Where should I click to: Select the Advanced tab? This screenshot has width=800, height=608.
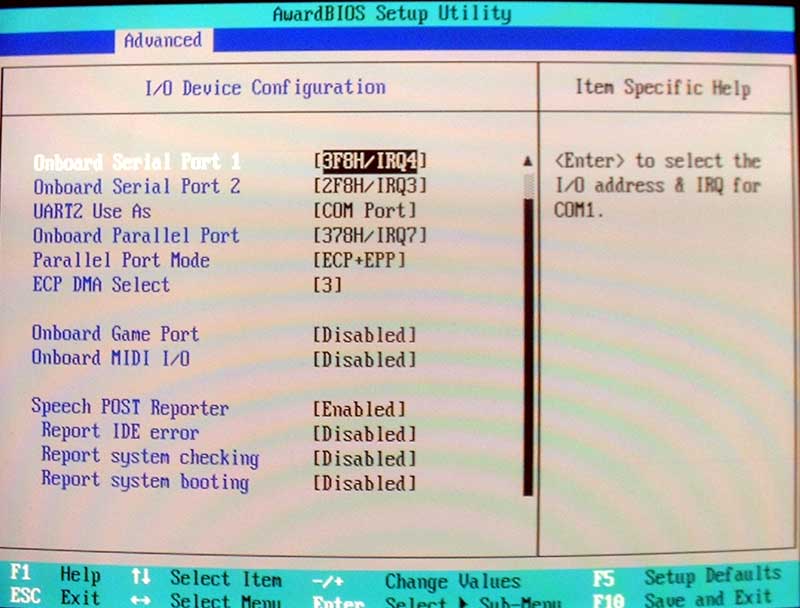pyautogui.click(x=163, y=40)
